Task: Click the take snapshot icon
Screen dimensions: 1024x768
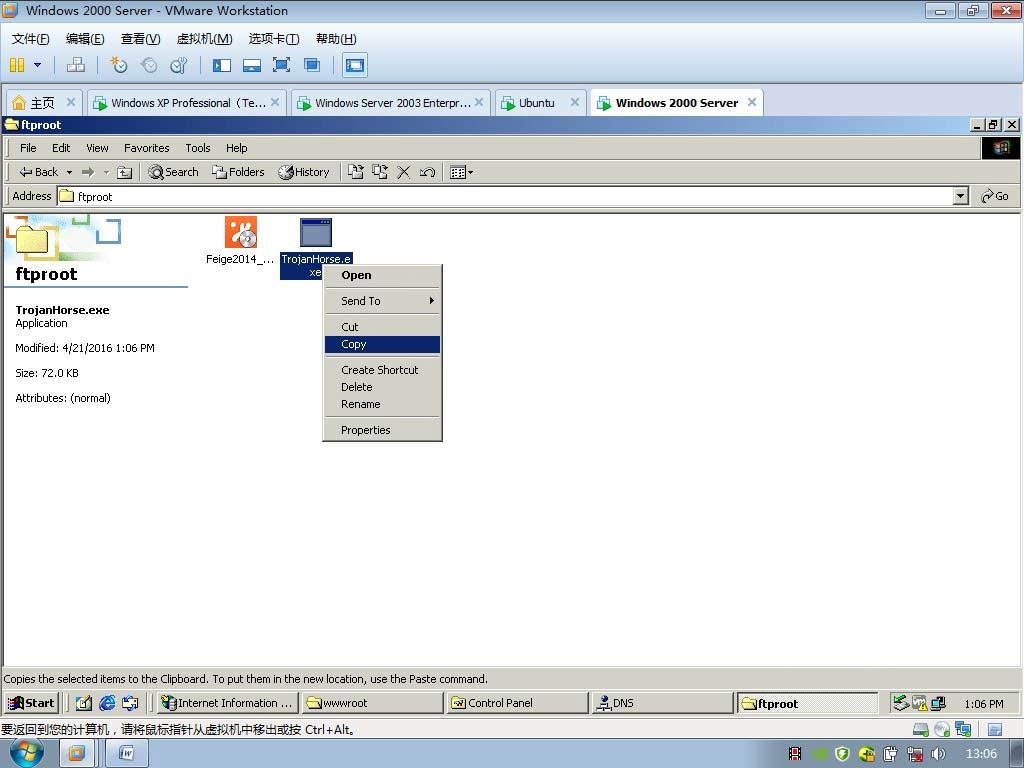Action: pyautogui.click(x=119, y=65)
